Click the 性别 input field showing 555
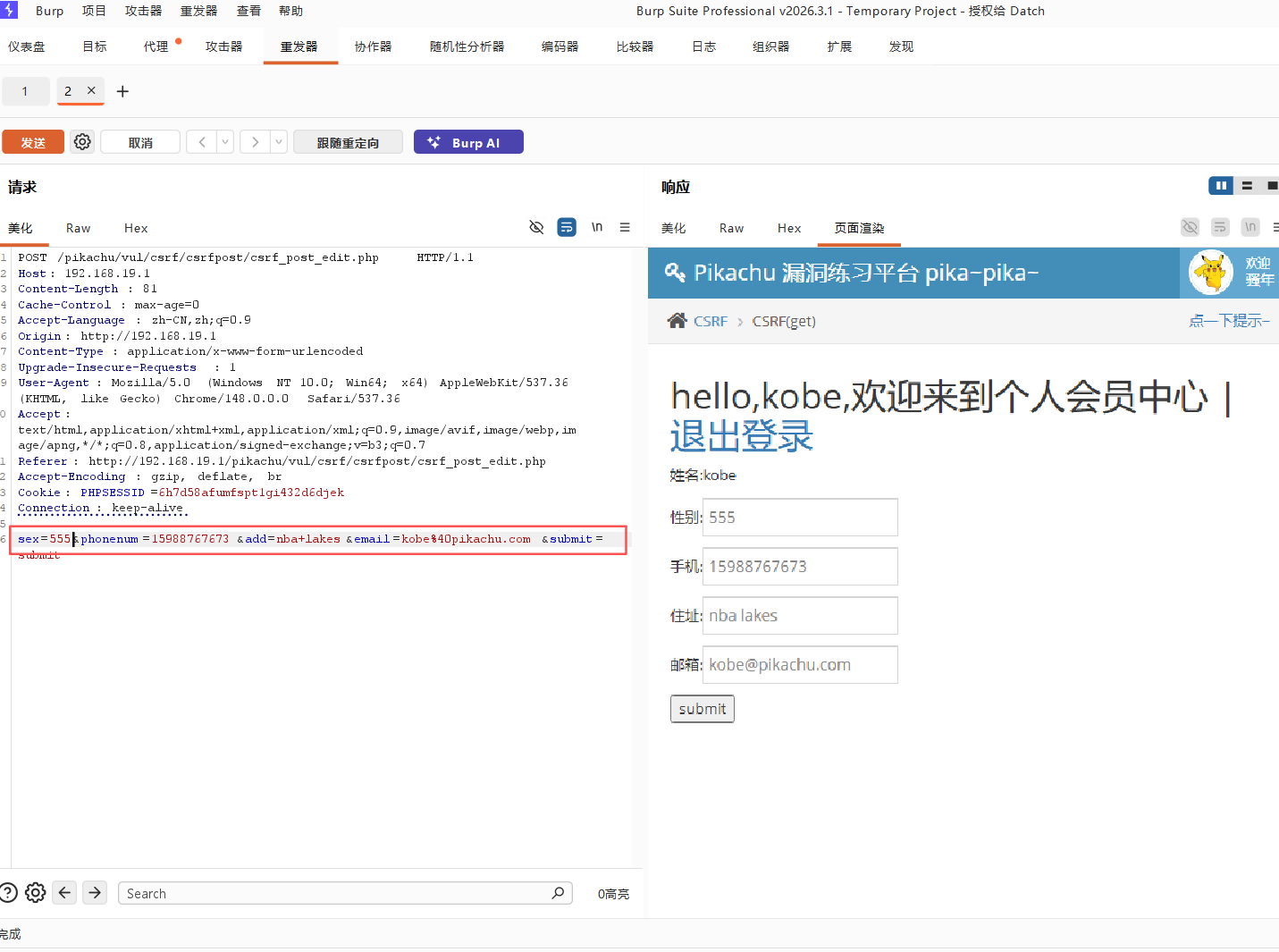The image size is (1279, 952). 800,518
